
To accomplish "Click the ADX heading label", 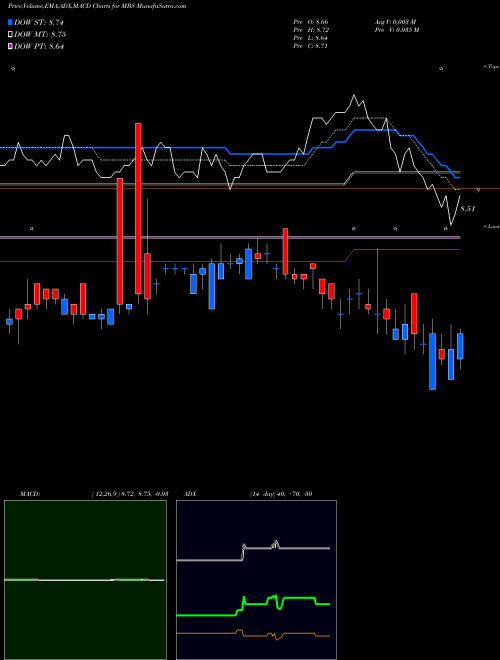I will [190, 493].
